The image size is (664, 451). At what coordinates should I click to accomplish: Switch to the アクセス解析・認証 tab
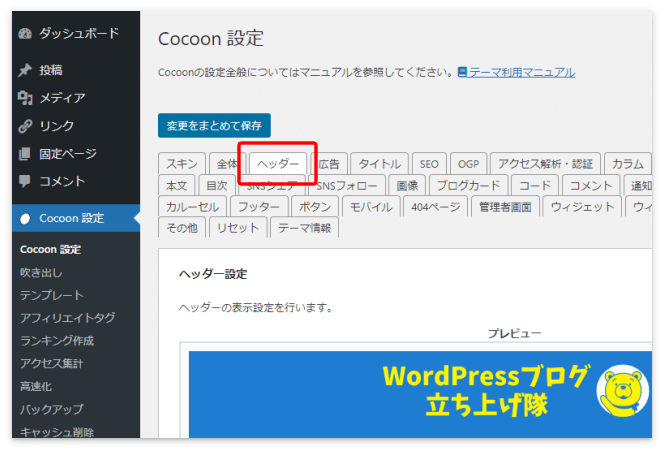pyautogui.click(x=545, y=163)
